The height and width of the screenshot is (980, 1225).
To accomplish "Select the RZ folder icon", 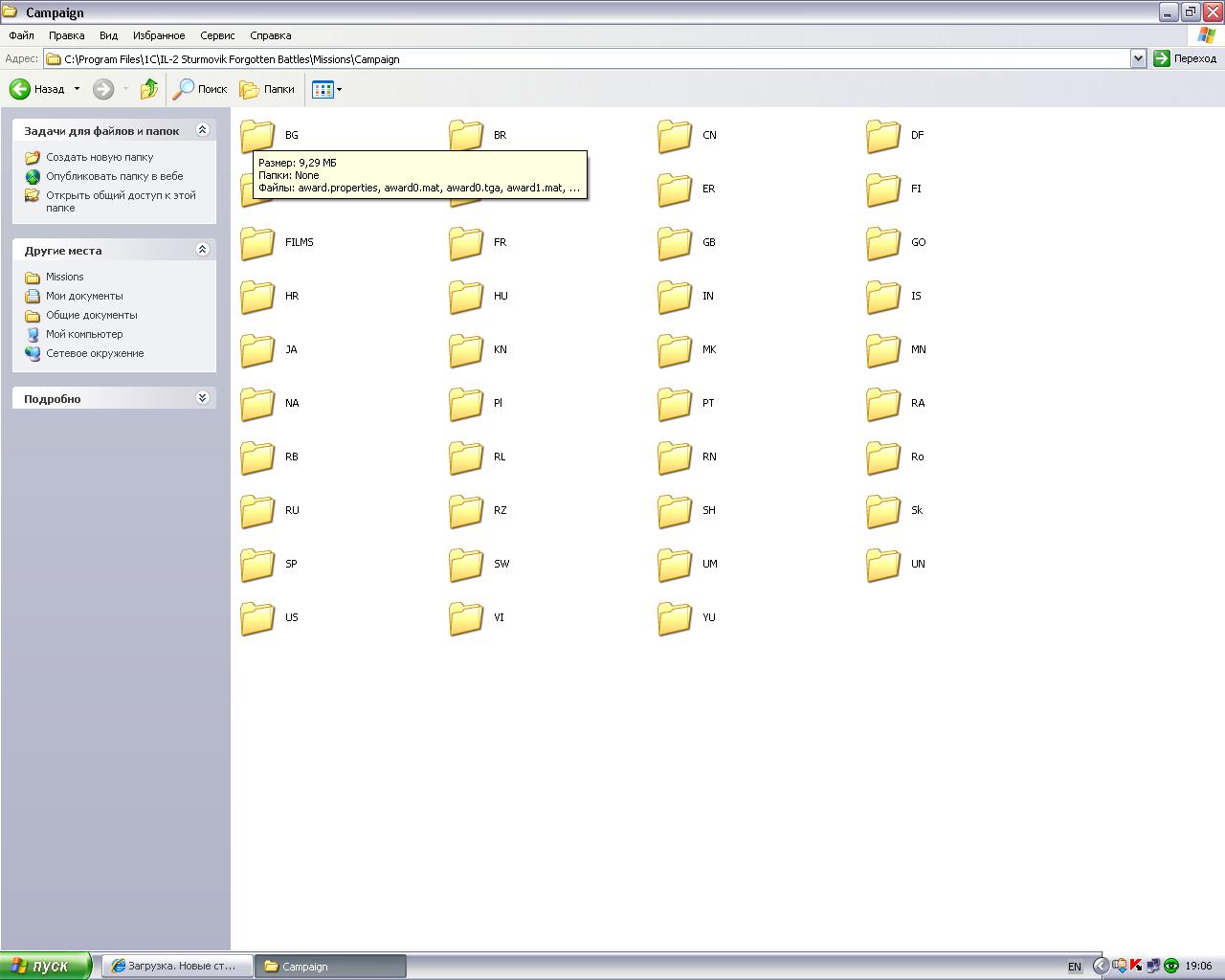I will tap(466, 511).
